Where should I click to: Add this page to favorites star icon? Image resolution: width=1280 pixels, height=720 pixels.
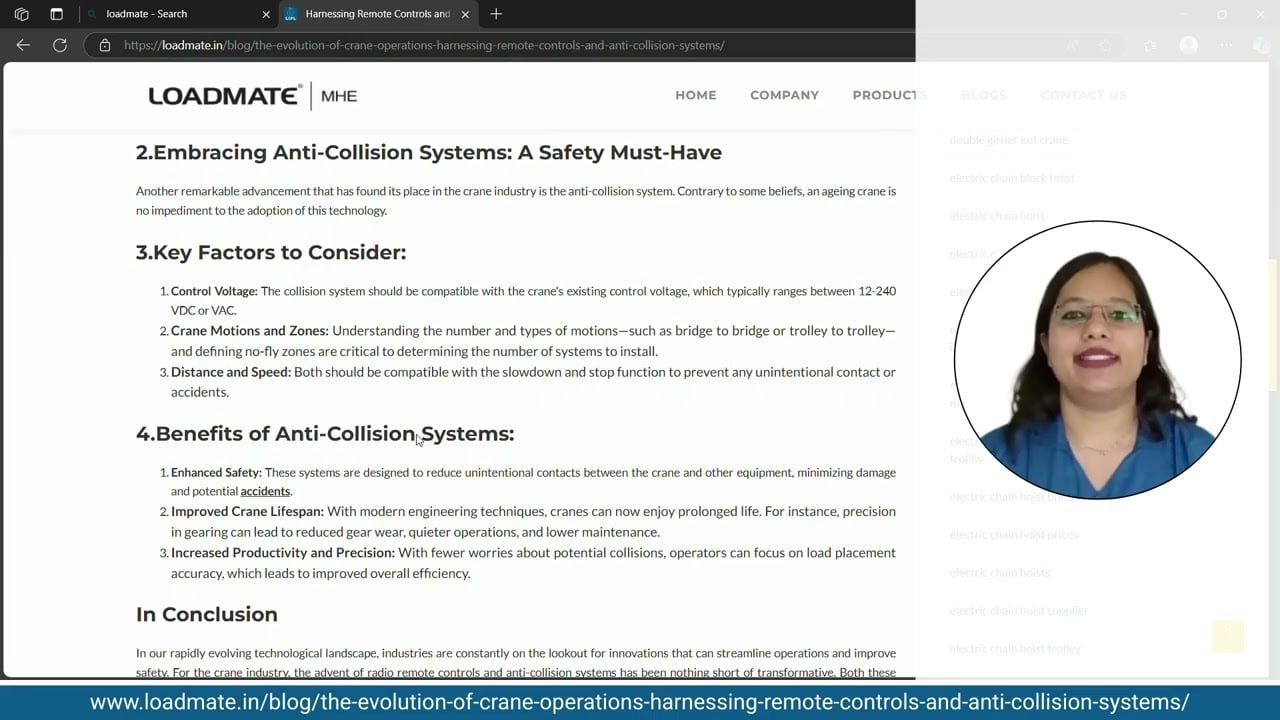(x=1105, y=45)
